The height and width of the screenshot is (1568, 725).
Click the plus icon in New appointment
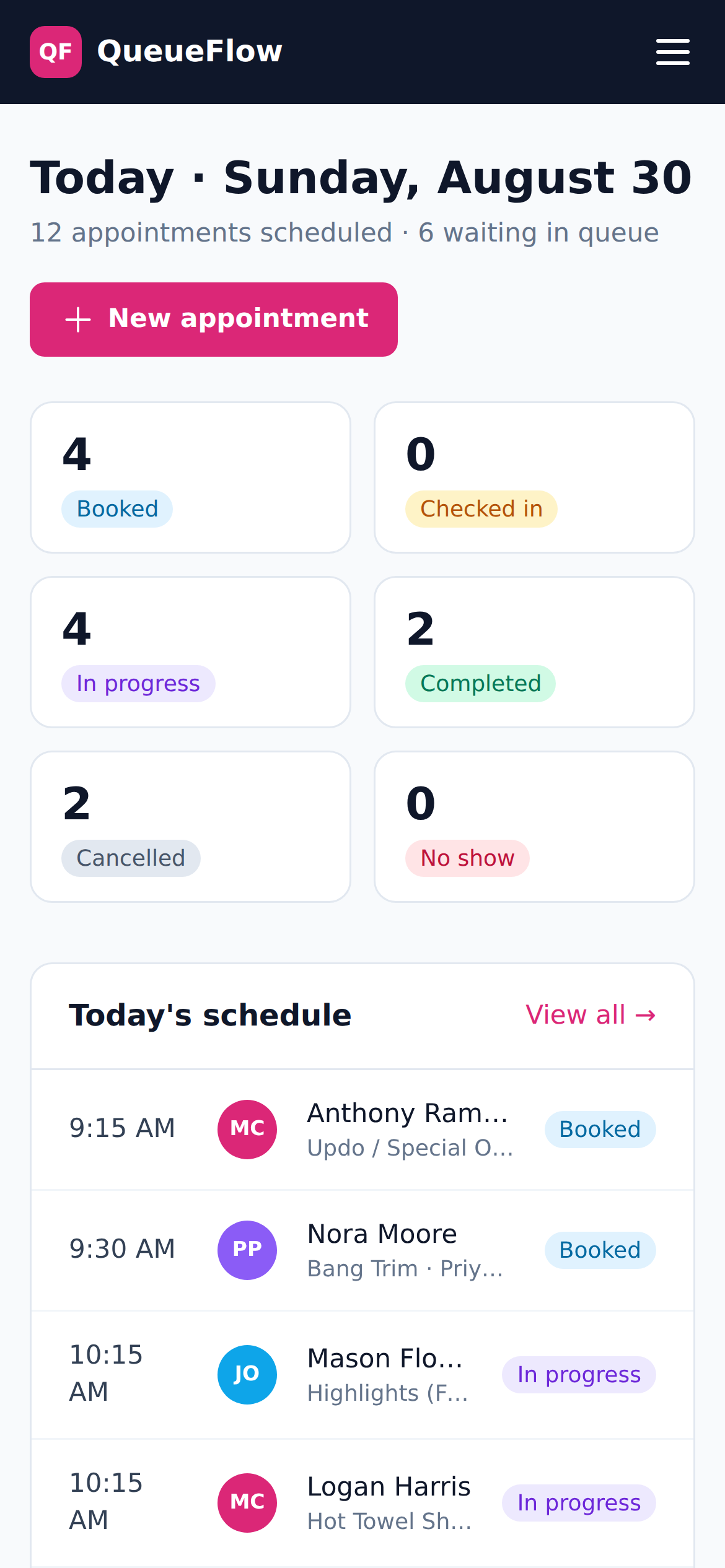point(78,320)
